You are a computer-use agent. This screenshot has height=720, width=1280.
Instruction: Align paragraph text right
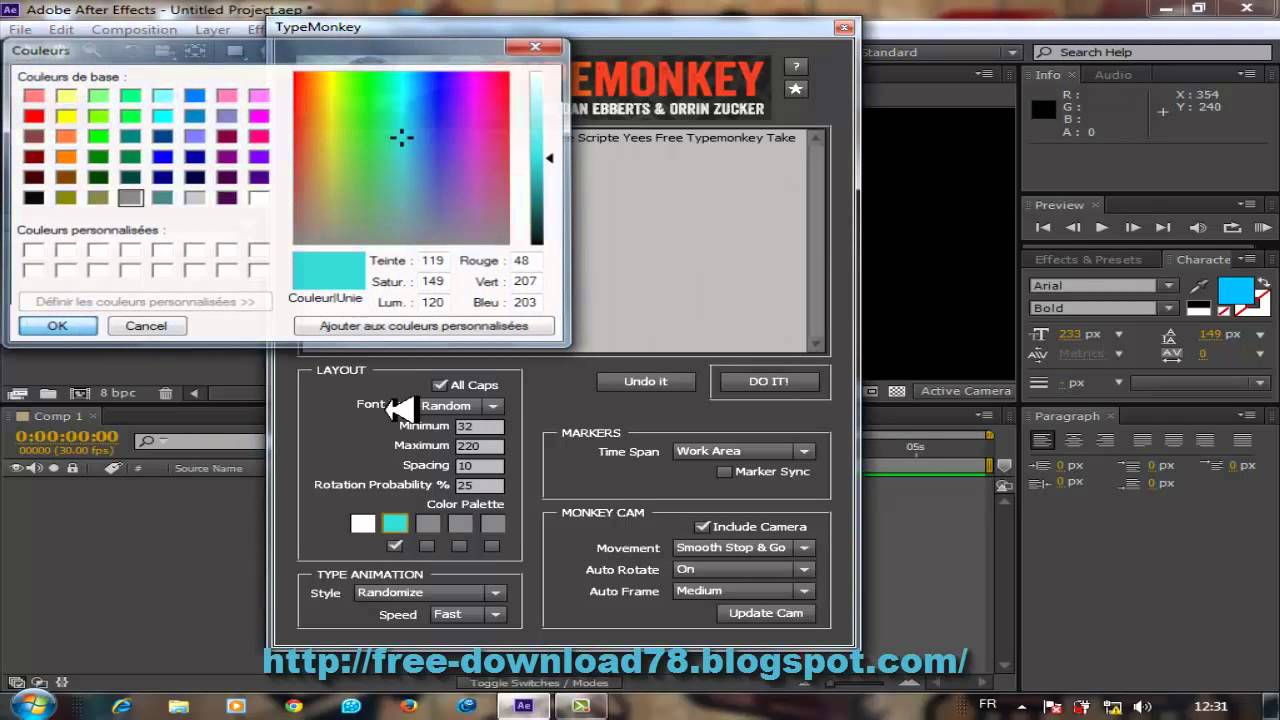coord(1105,440)
